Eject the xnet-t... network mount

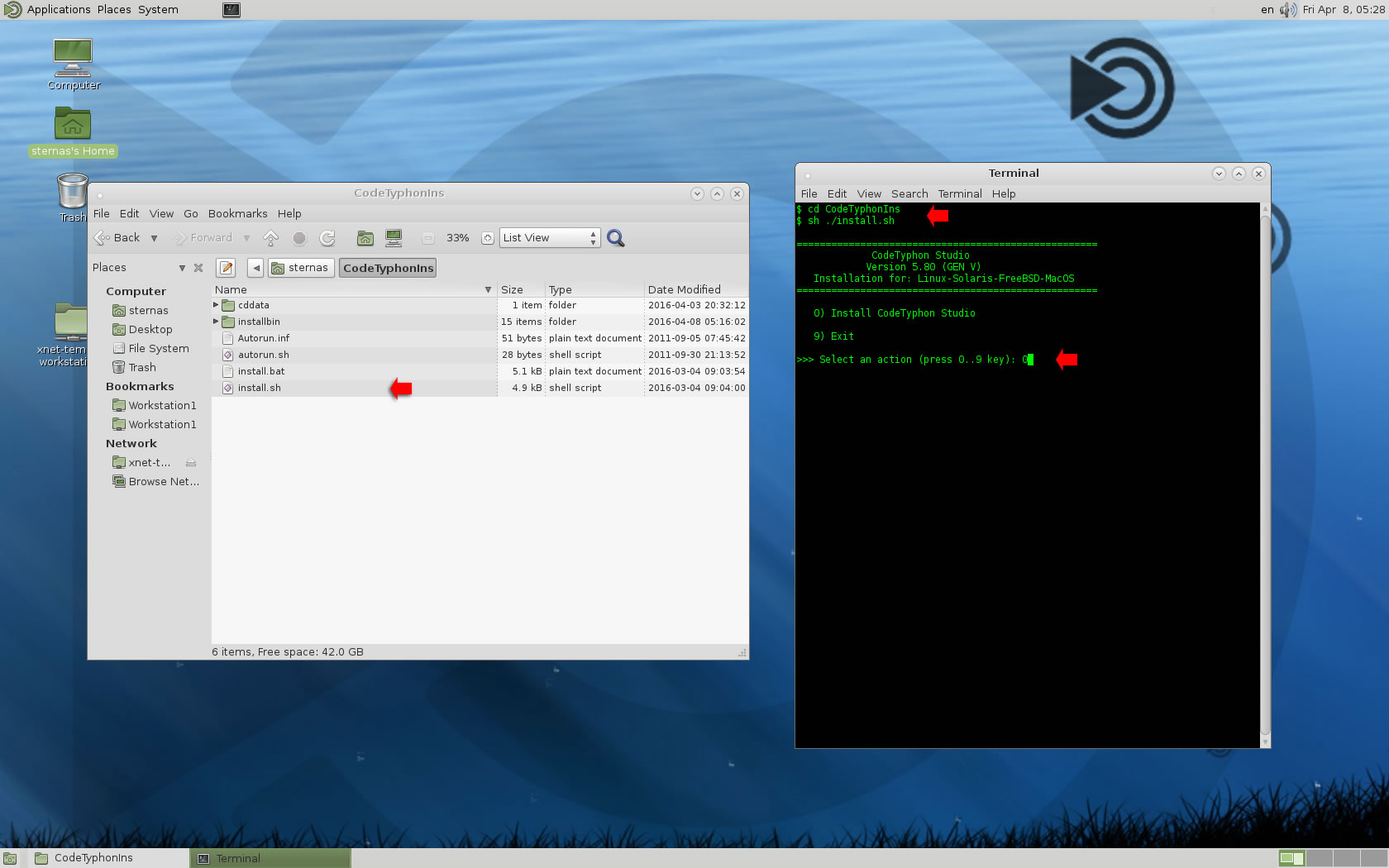(x=191, y=463)
